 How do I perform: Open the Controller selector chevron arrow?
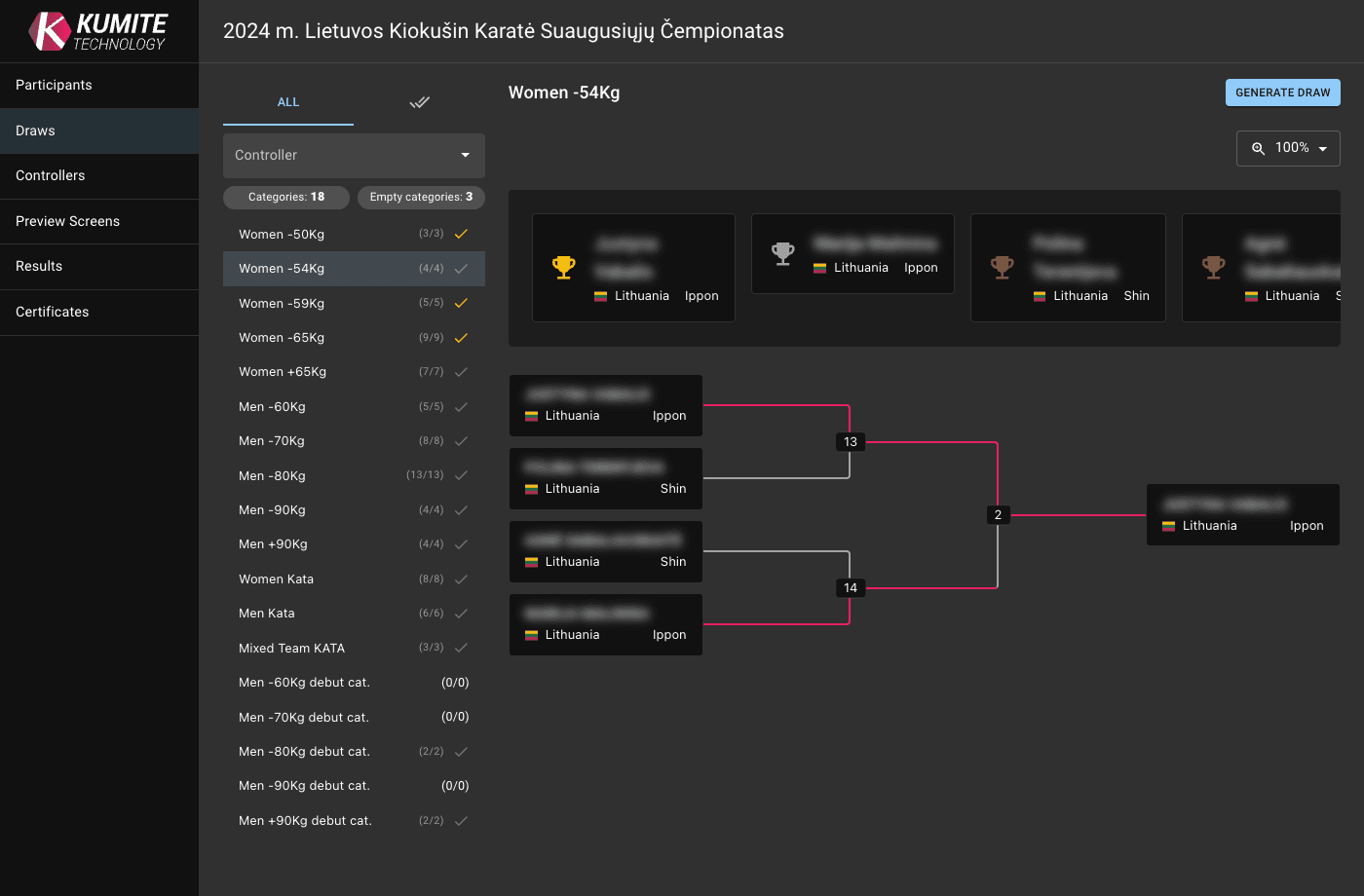point(465,155)
